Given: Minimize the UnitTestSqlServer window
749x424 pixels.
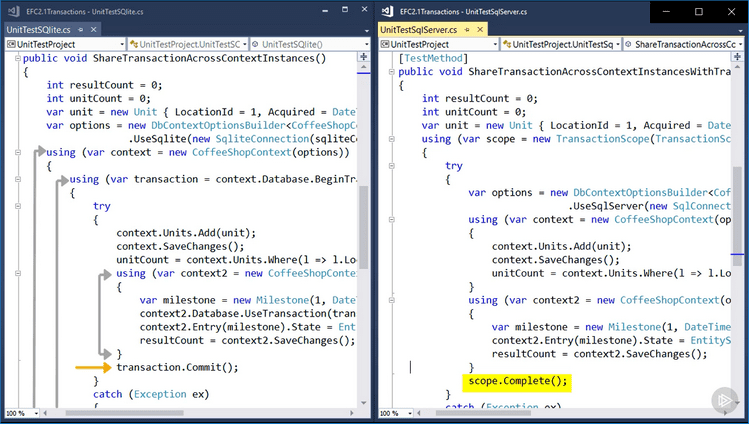Looking at the screenshot, I should (x=666, y=11).
